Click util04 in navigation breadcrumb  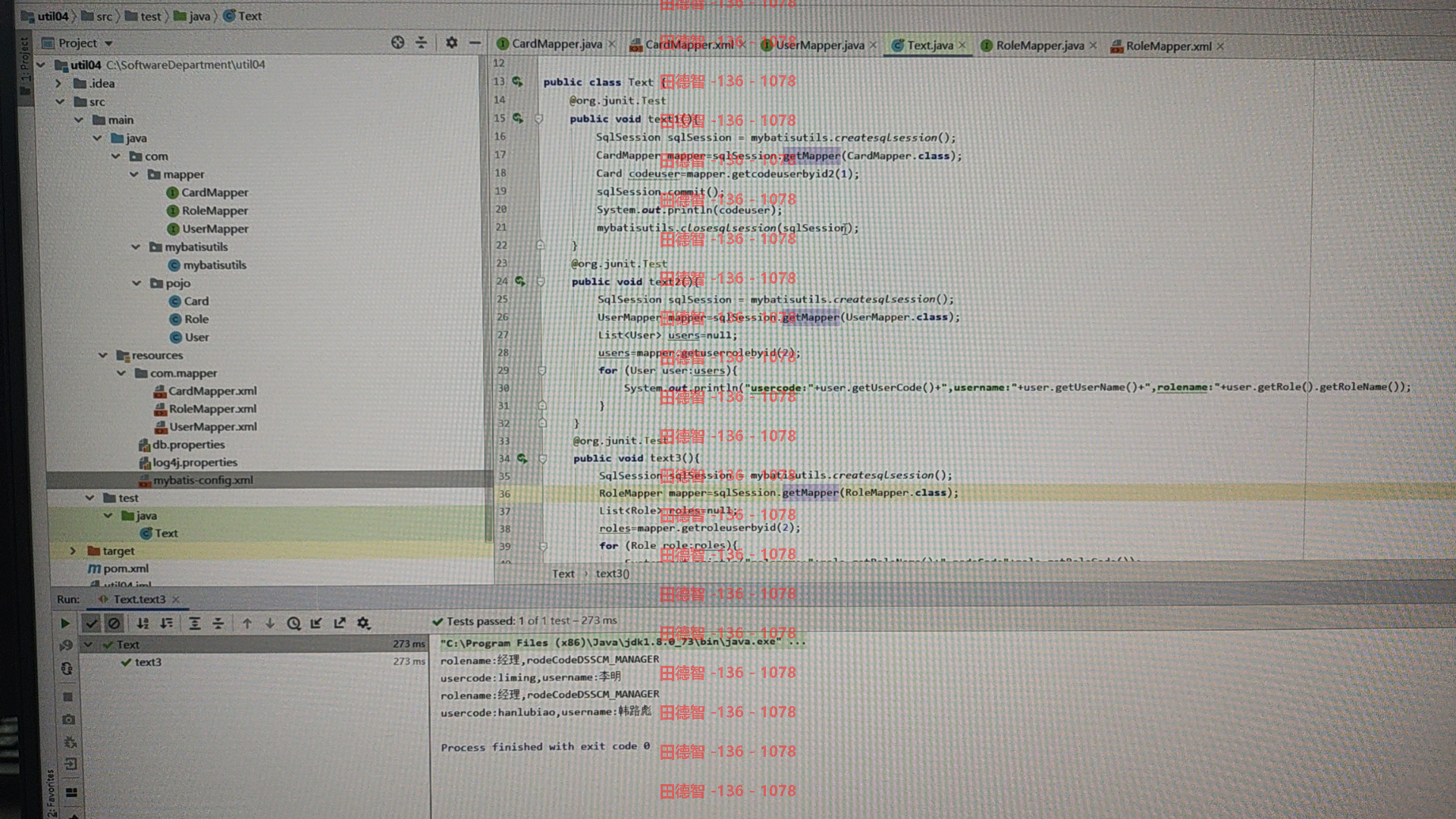[x=45, y=16]
